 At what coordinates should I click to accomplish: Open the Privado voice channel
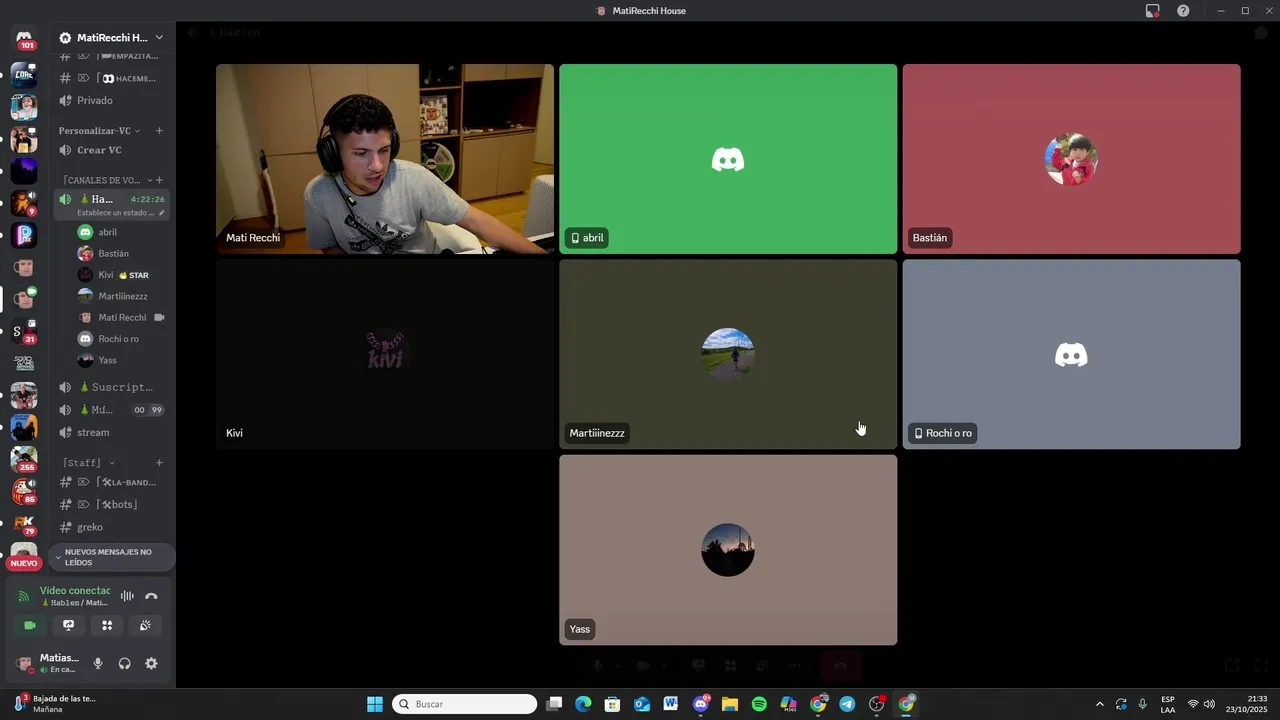(111, 100)
